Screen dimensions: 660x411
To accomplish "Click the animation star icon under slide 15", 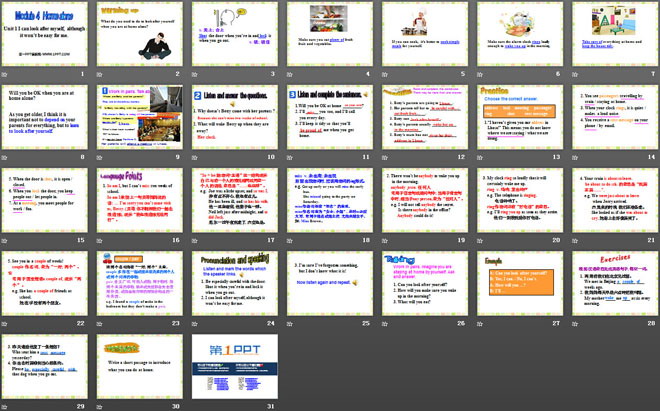I will [x=5, y=241].
